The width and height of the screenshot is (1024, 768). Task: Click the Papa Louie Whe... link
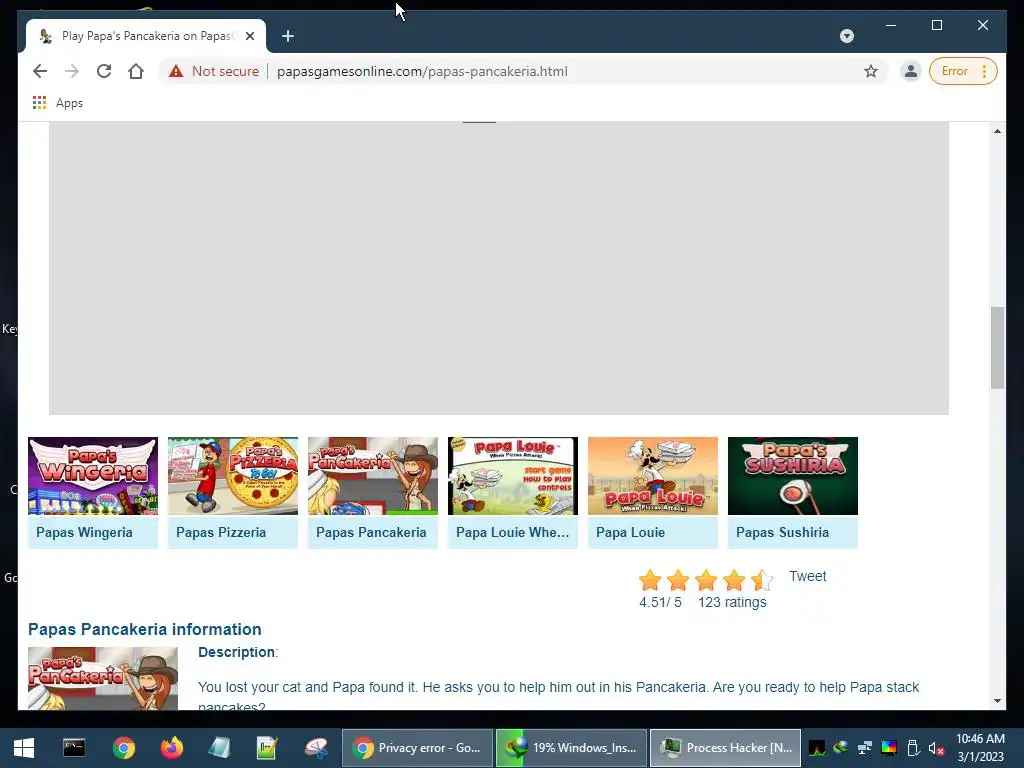click(512, 532)
